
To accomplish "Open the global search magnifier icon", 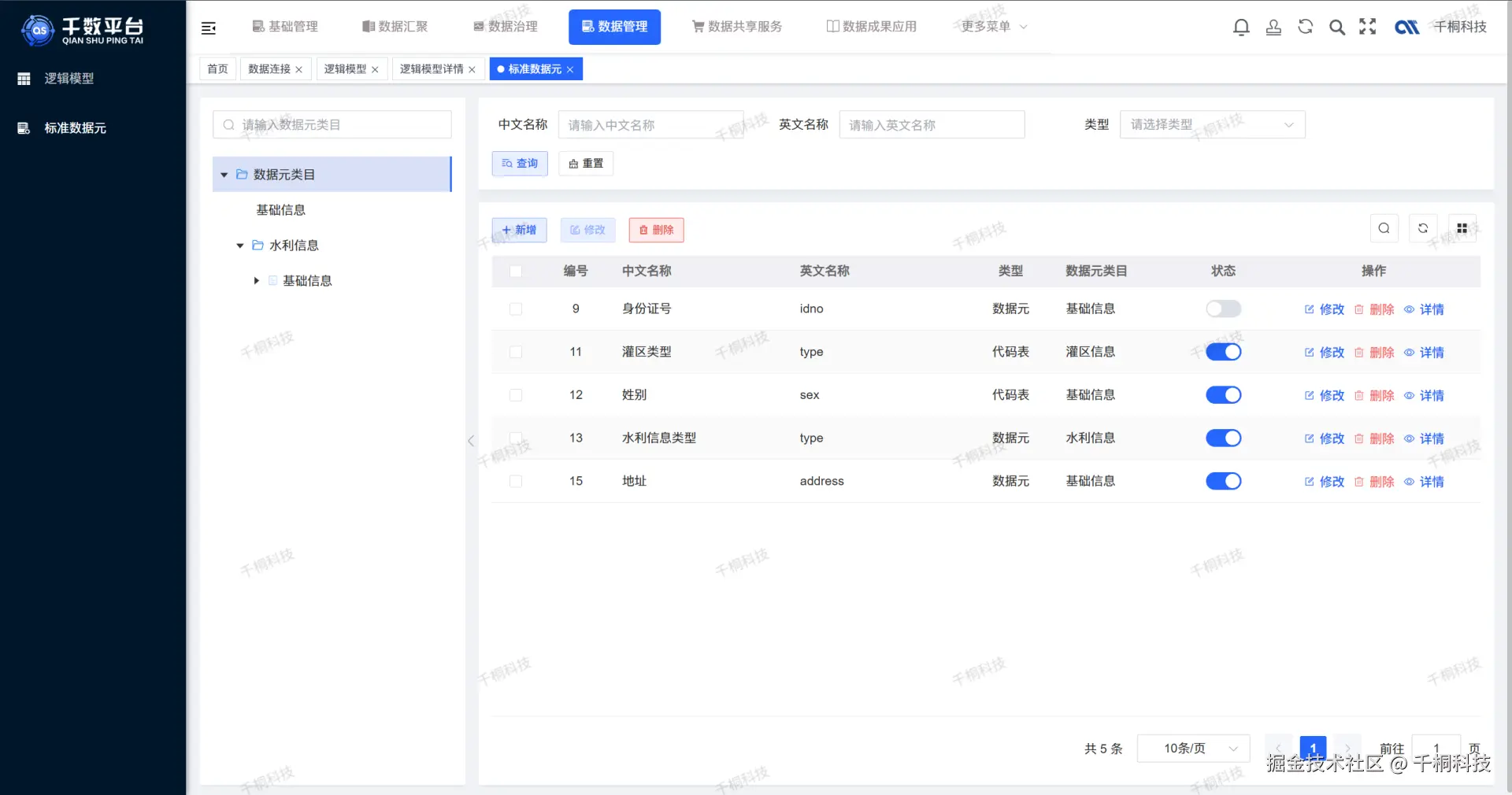I will 1336,28.
